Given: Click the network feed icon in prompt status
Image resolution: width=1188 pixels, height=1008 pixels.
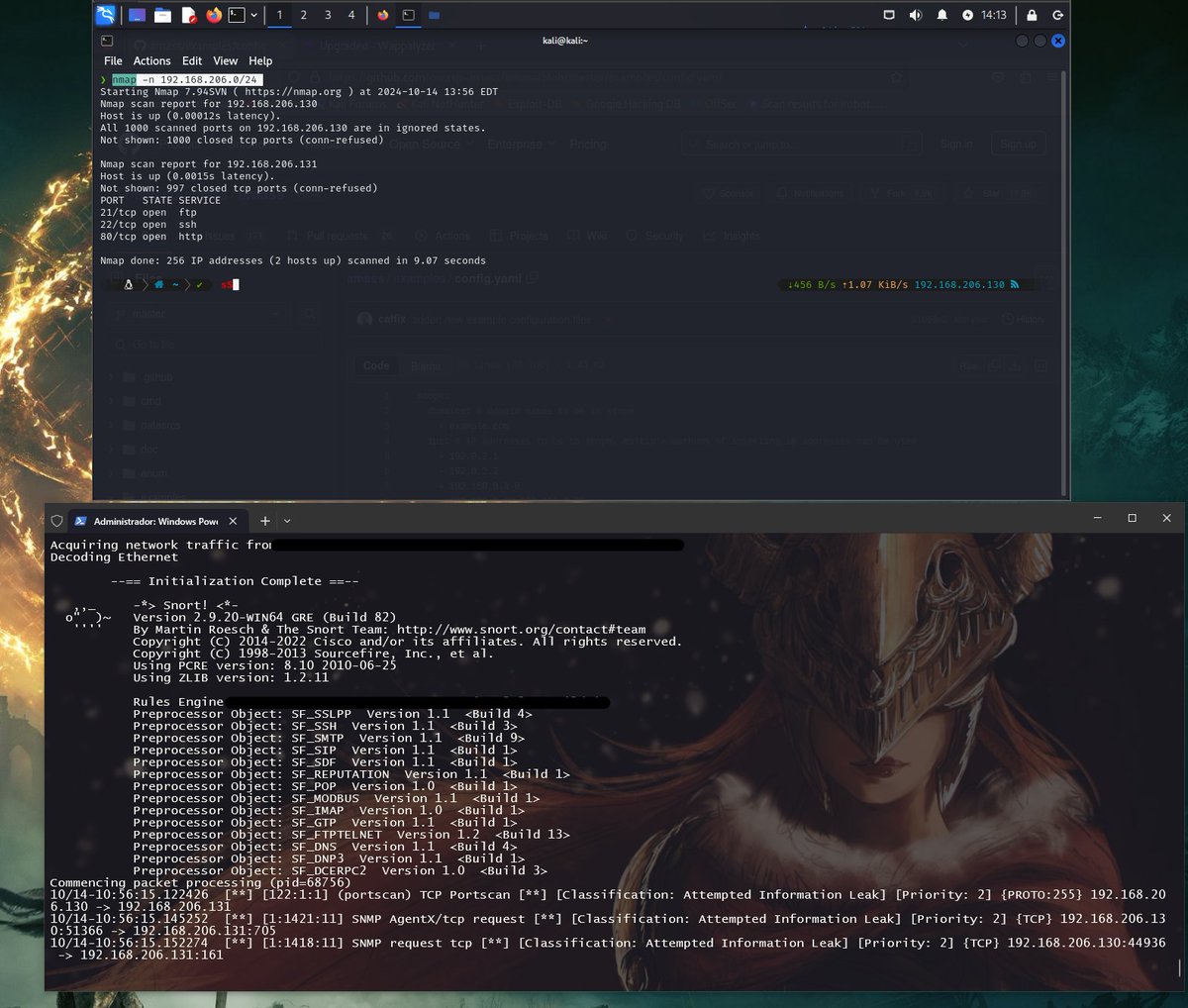Looking at the screenshot, I should pos(1014,284).
